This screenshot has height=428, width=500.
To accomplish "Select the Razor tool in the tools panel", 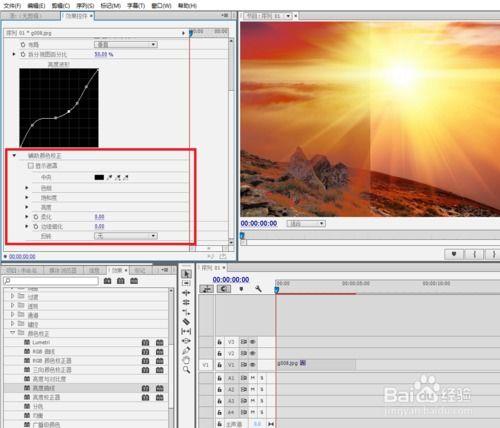I will point(186,322).
